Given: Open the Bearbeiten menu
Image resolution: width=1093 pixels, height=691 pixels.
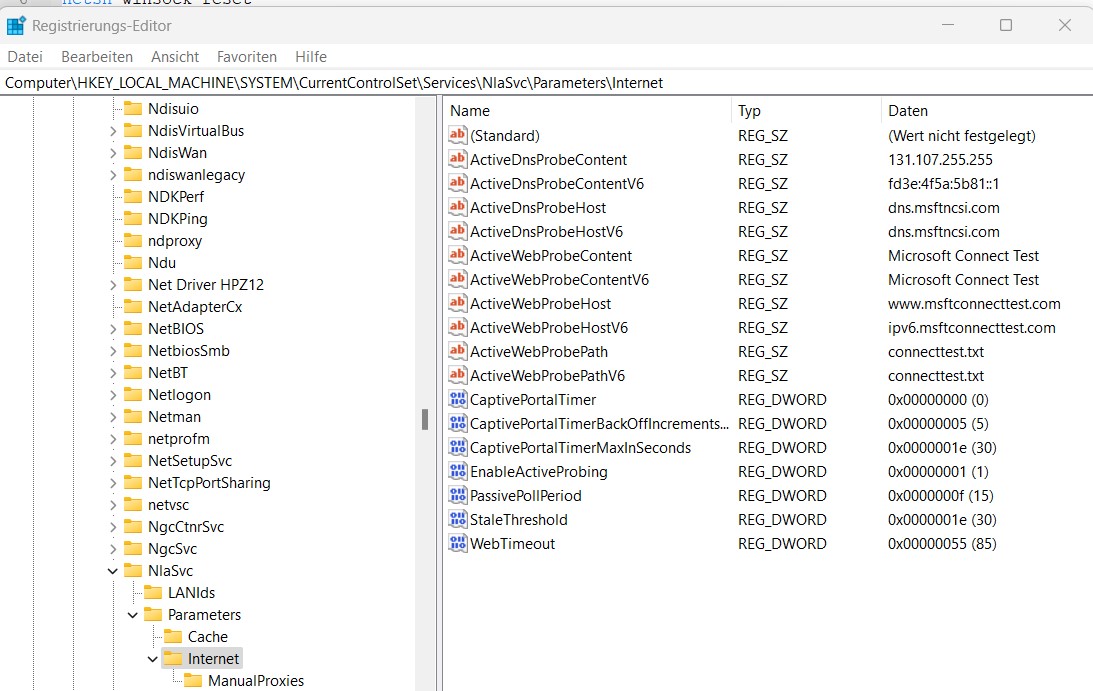Looking at the screenshot, I should pos(97,56).
